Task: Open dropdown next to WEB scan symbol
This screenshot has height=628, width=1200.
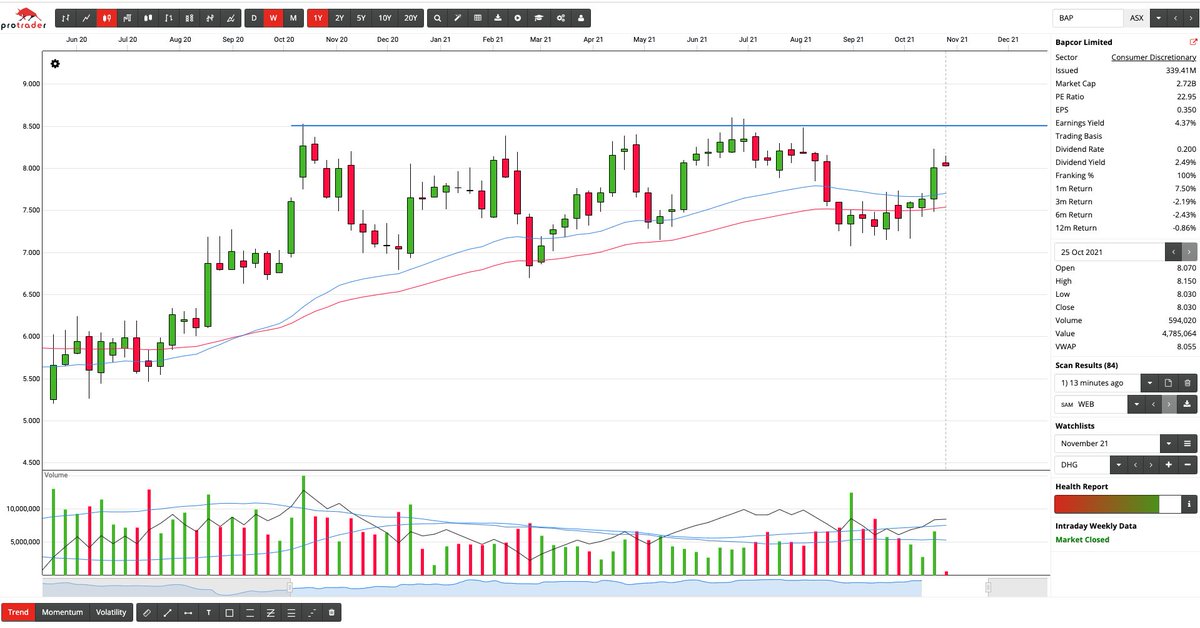Action: click(1136, 404)
